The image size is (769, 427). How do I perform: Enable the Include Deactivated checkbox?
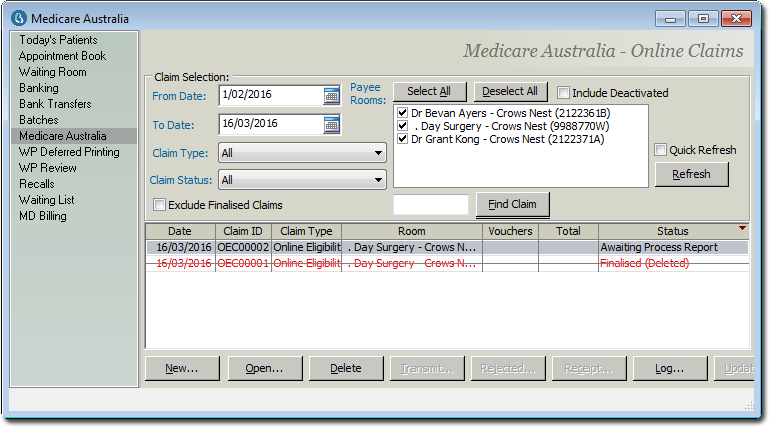pos(564,93)
